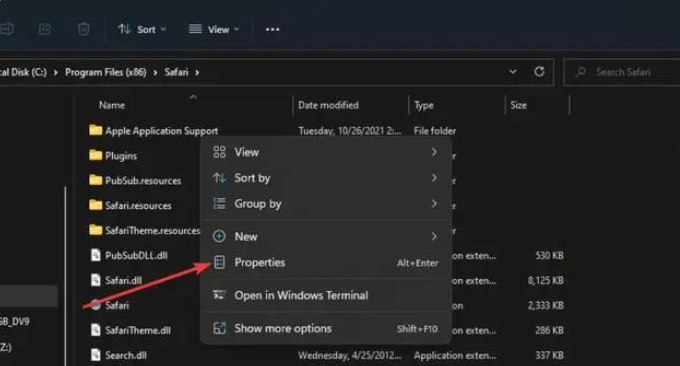Image resolution: width=680 pixels, height=366 pixels.
Task: Expand the New submenu arrow
Action: 434,236
